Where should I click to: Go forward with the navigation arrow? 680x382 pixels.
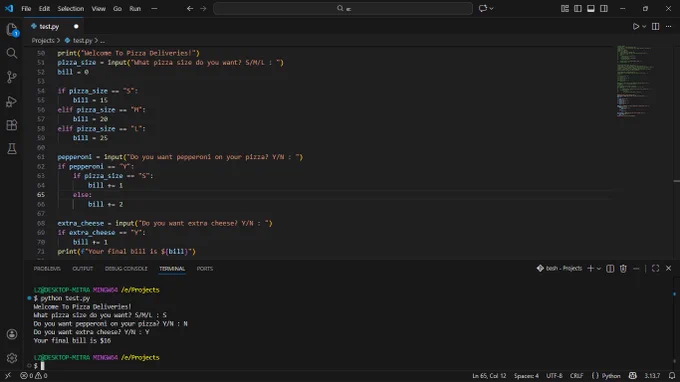203,8
